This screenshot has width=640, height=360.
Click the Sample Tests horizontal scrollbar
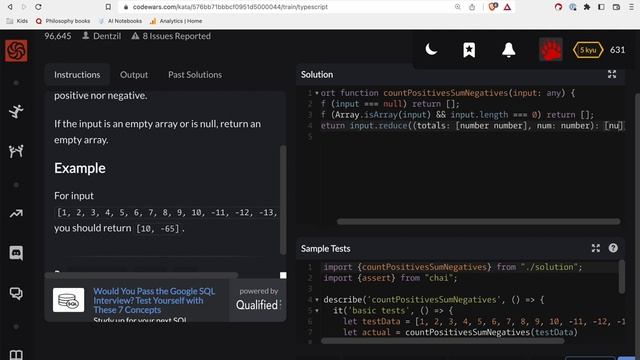click(443, 340)
